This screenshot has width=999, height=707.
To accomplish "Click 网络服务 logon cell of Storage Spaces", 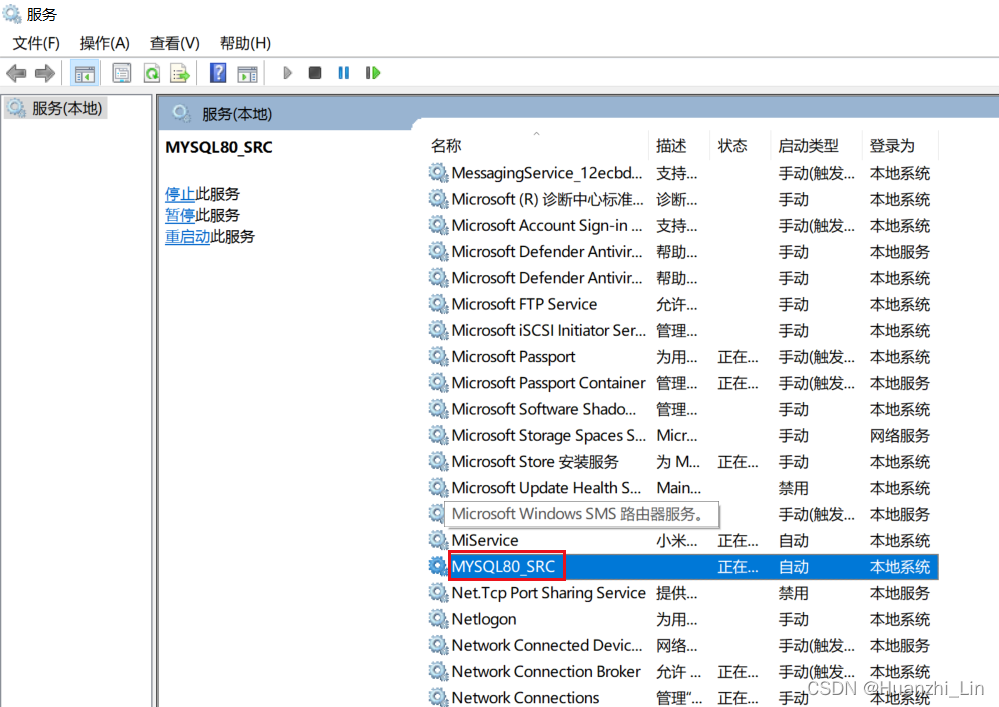I will tap(900, 436).
